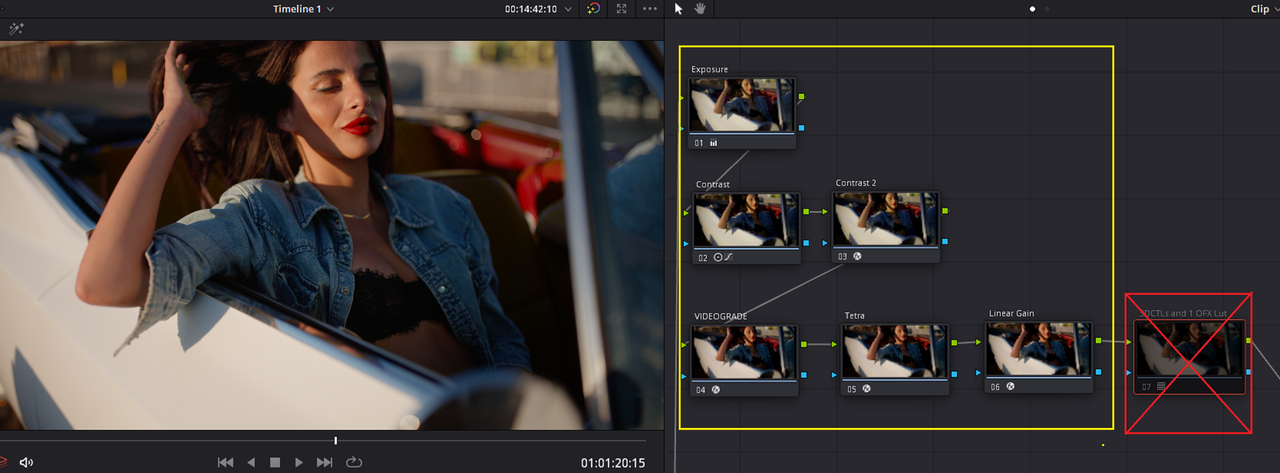Open the Timeline 1 dropdown
This screenshot has height=473, width=1280.
point(304,9)
